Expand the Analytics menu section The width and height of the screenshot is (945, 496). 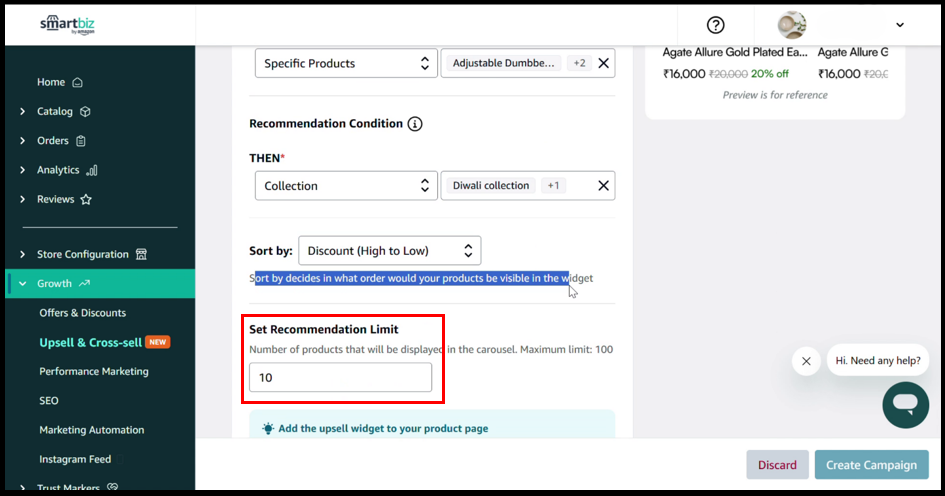pos(58,170)
